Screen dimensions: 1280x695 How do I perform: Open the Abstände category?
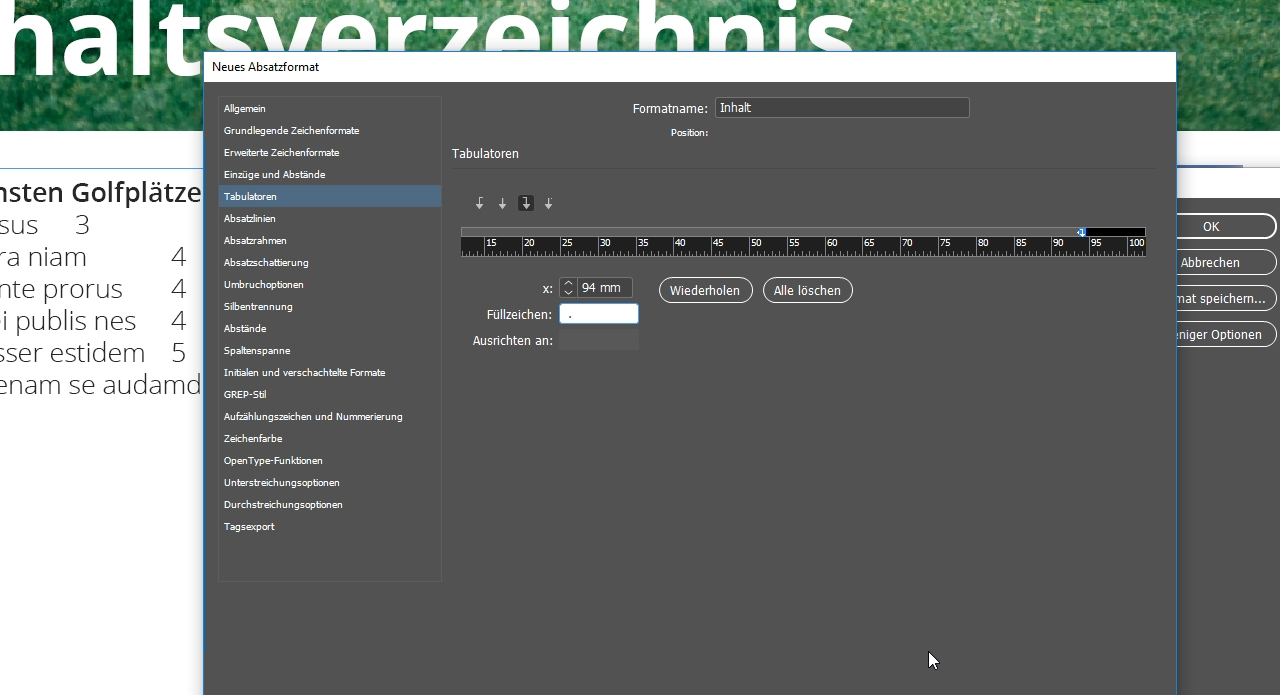(329, 328)
